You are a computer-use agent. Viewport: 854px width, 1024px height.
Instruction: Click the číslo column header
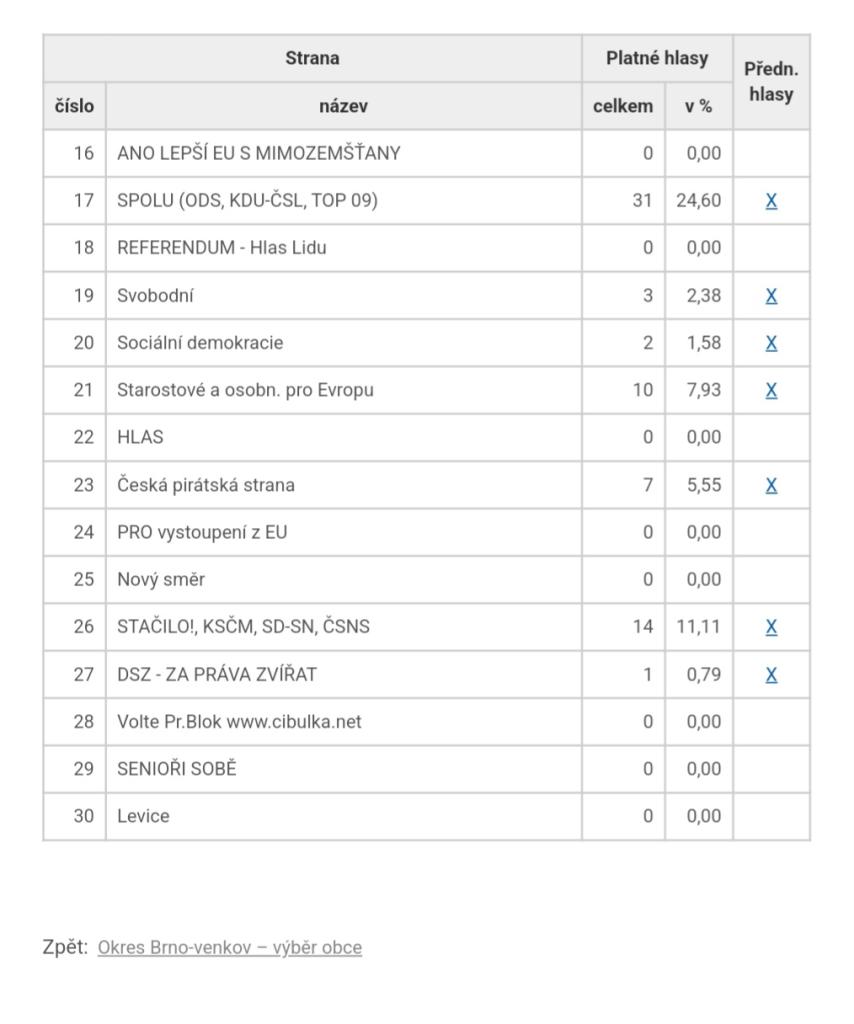tap(74, 106)
